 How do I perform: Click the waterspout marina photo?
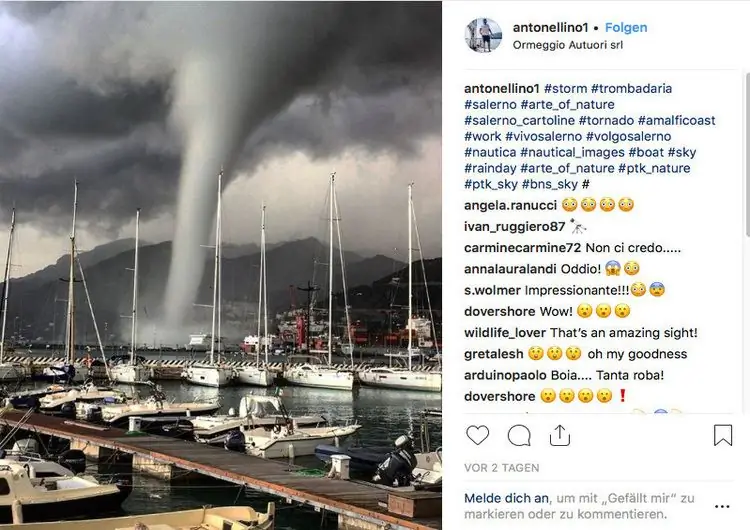pos(221,265)
